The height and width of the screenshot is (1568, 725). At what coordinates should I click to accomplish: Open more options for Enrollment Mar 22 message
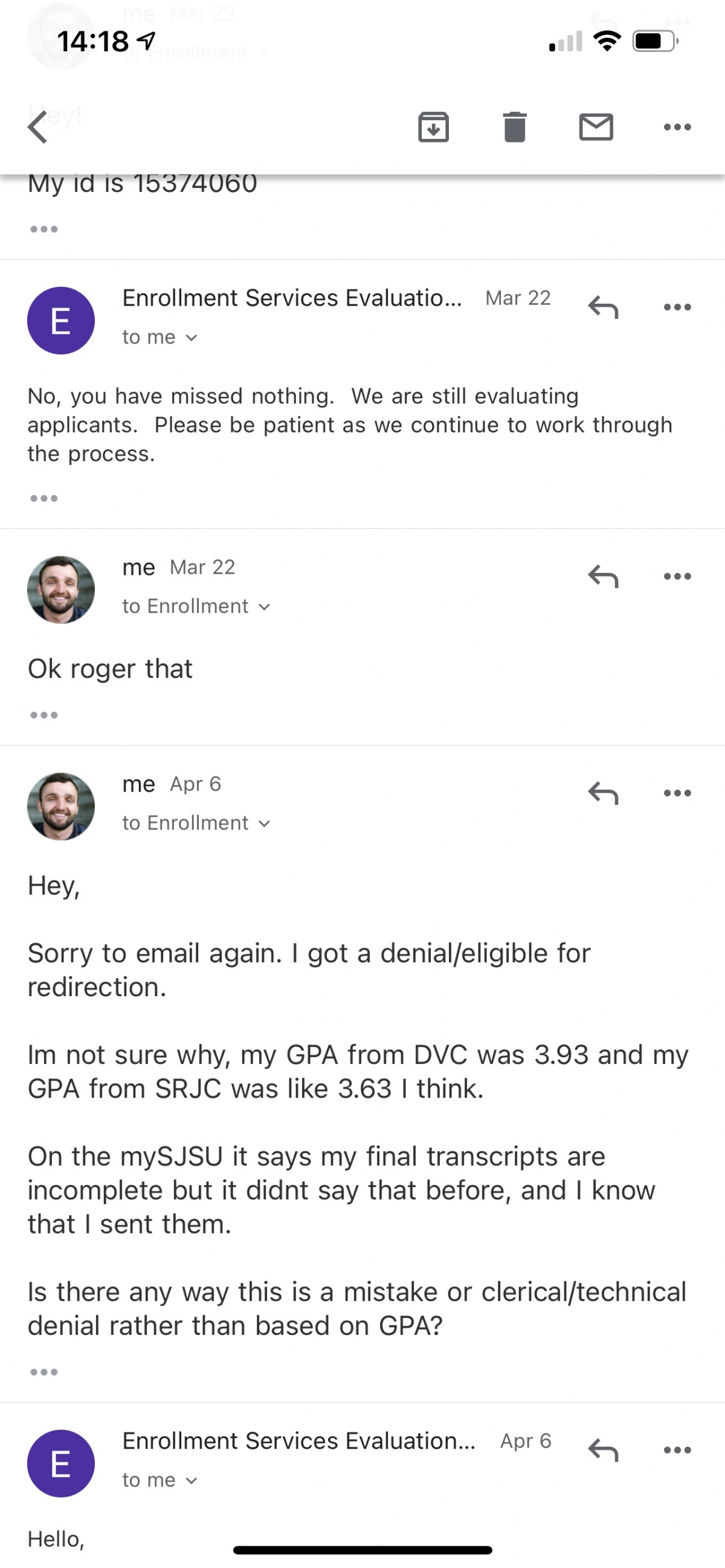pyautogui.click(x=677, y=307)
